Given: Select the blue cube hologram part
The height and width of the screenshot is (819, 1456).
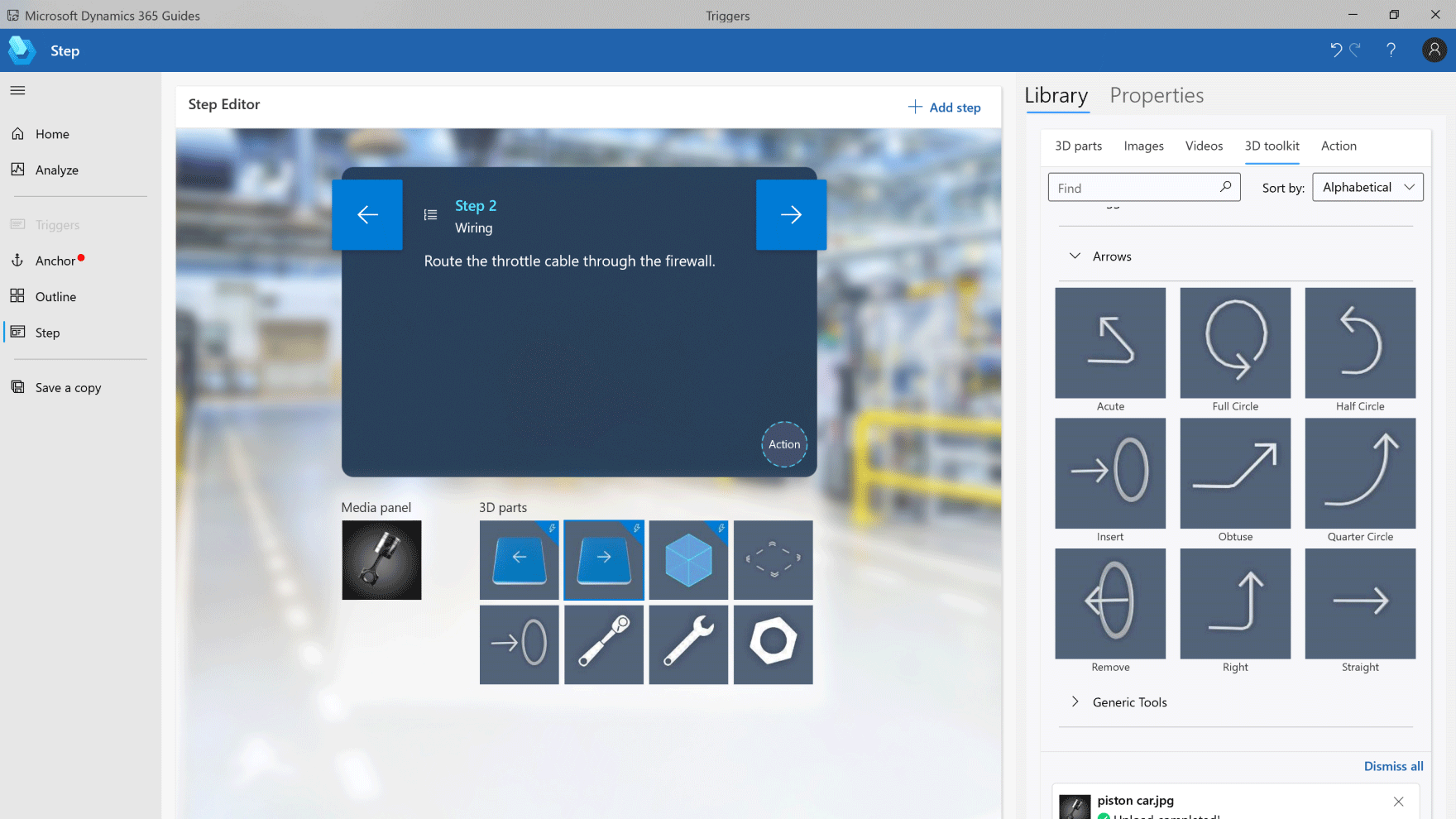Looking at the screenshot, I should (x=688, y=560).
